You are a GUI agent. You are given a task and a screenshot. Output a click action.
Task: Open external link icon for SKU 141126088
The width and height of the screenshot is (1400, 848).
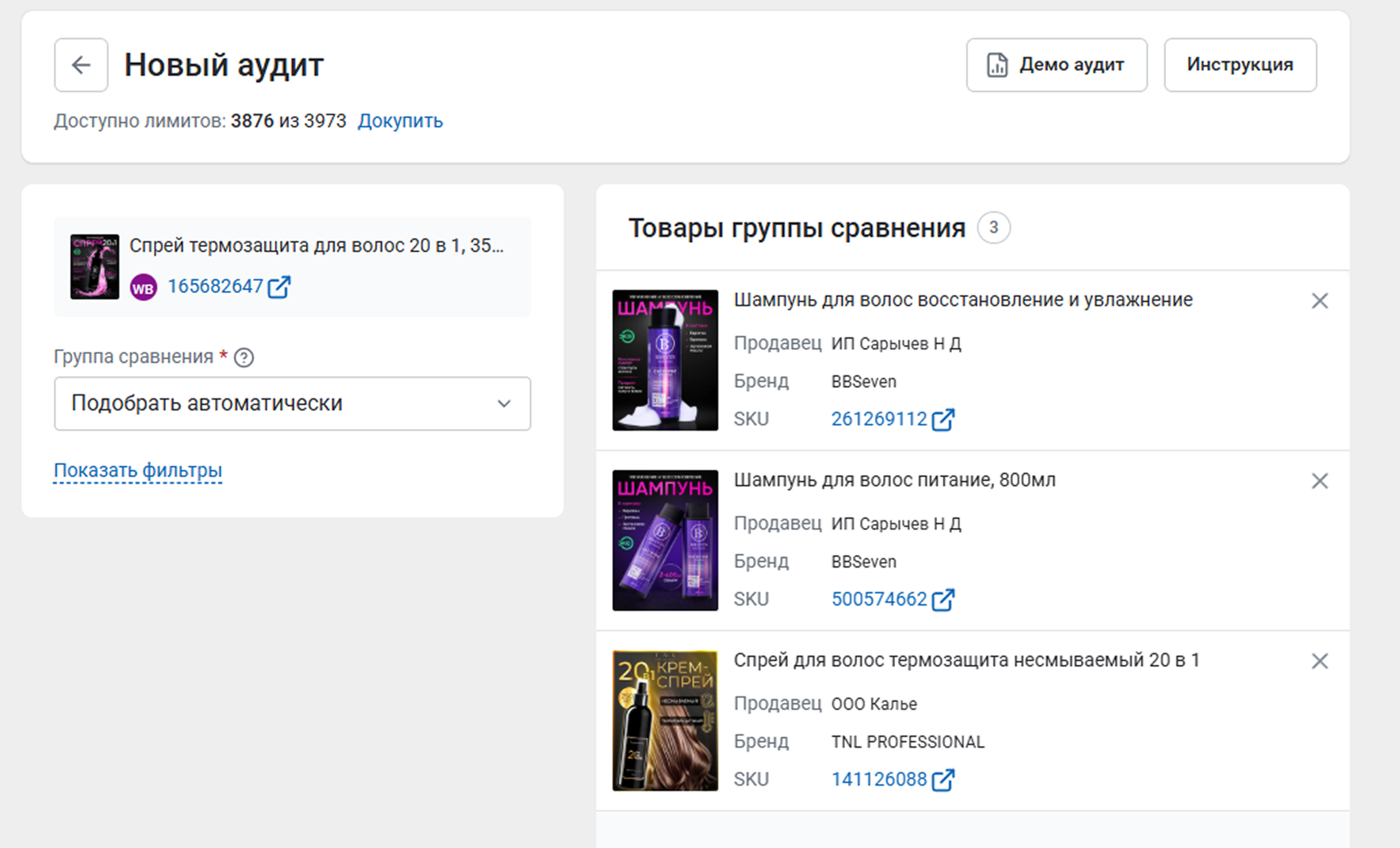pos(943,780)
